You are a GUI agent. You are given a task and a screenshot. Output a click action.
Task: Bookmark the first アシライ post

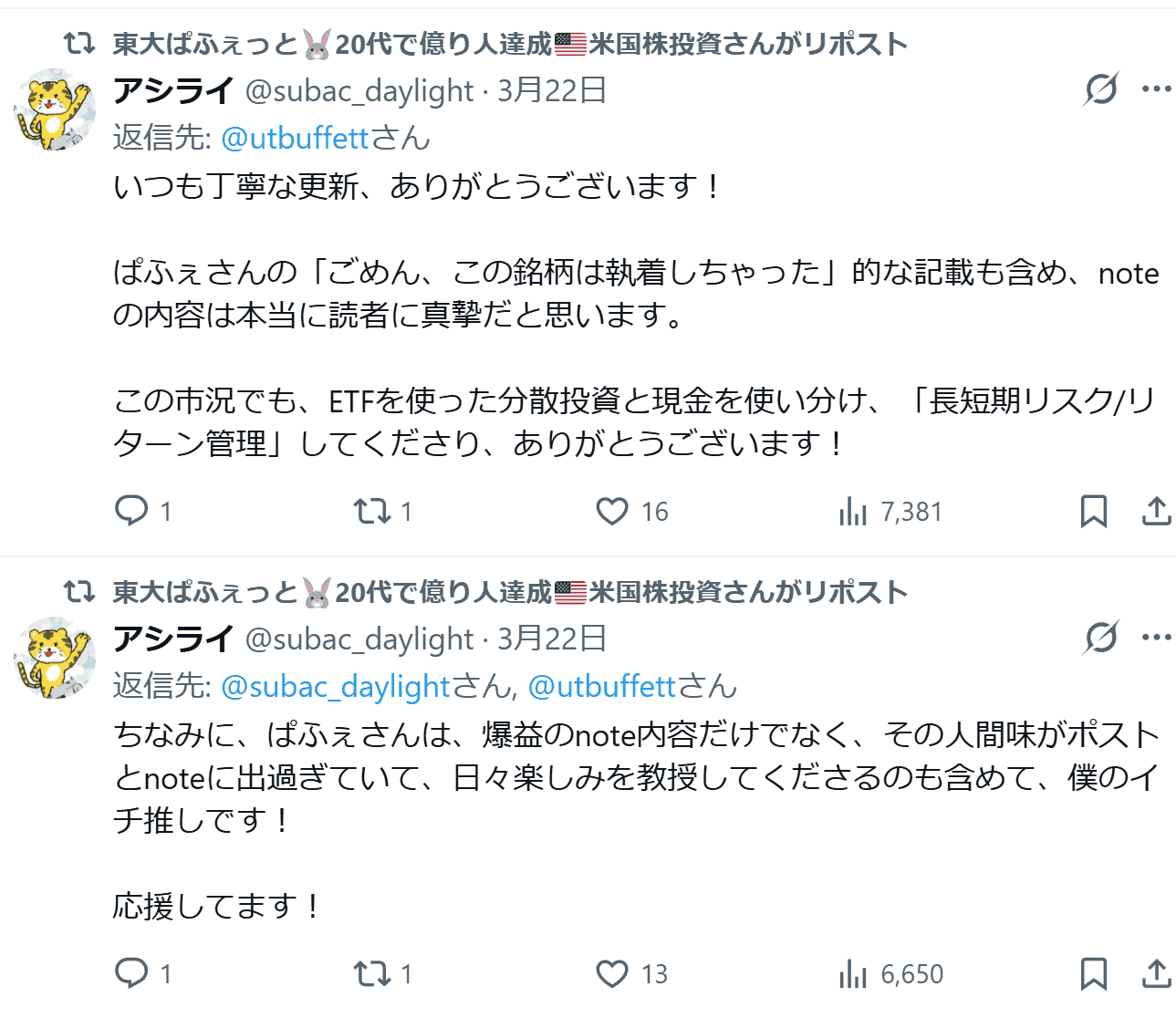[1093, 511]
